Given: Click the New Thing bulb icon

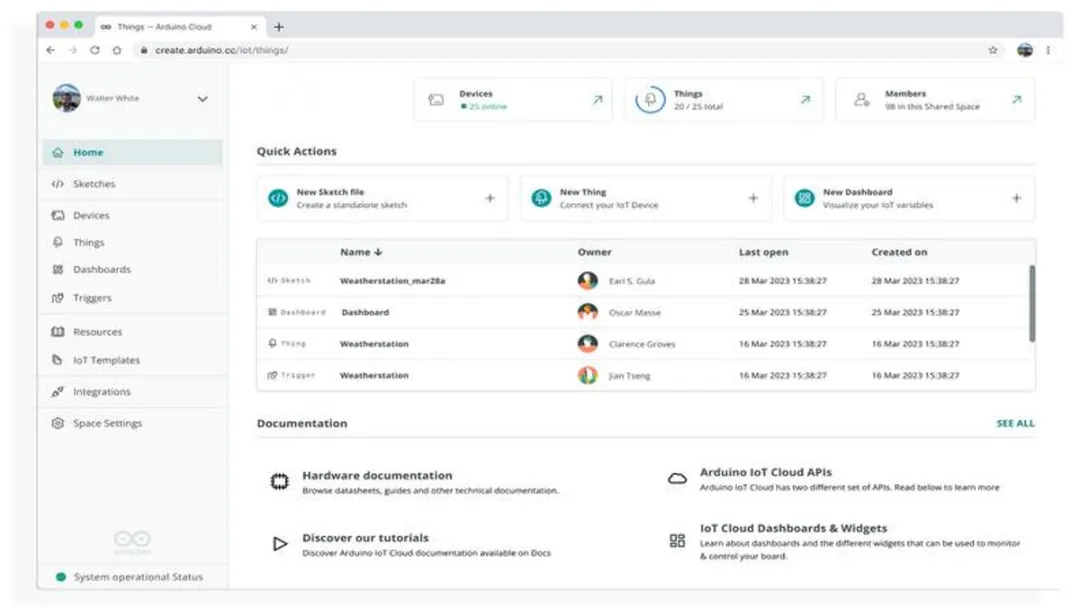Looking at the screenshot, I should point(541,198).
